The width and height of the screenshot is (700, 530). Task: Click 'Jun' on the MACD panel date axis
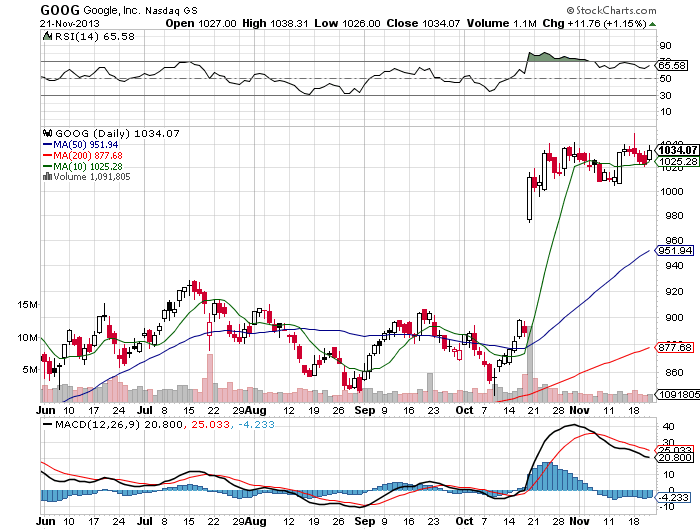[x=46, y=522]
